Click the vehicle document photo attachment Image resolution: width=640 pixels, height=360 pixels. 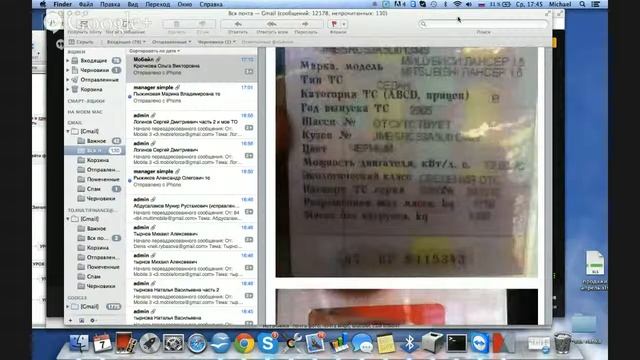click(407, 162)
